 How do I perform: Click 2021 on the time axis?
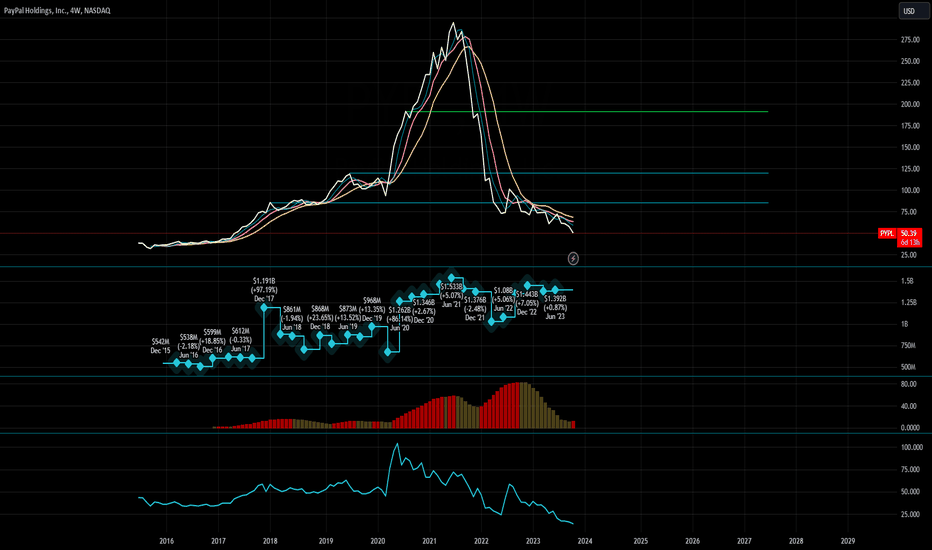pos(429,541)
